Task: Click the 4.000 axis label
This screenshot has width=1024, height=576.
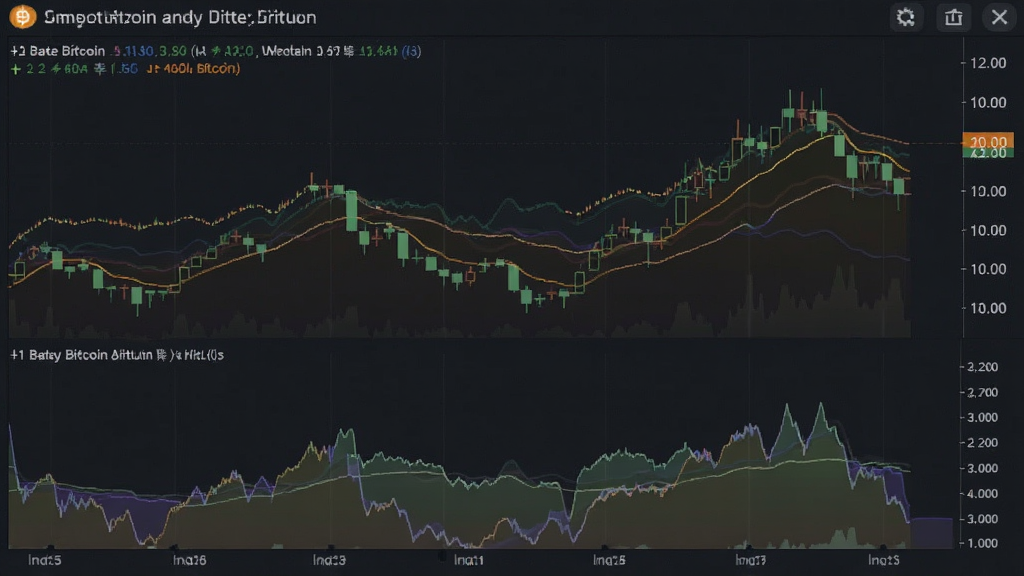Action: tap(982, 494)
